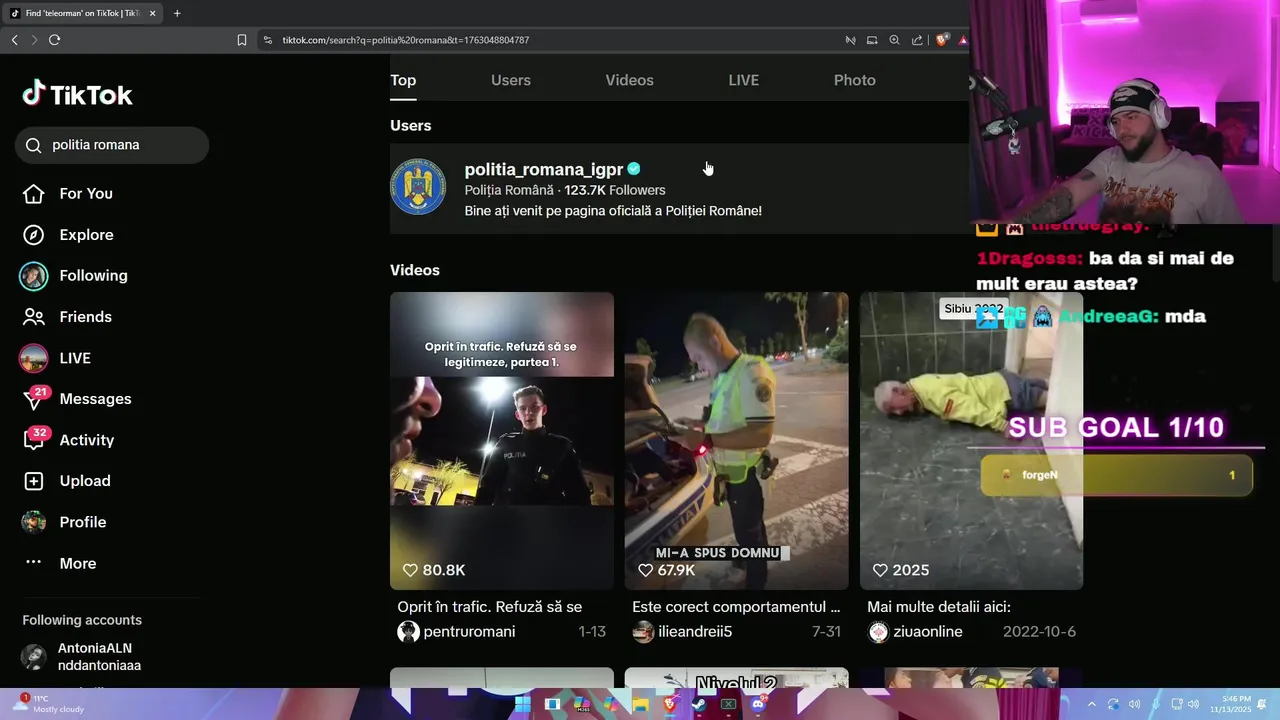Click the For You label
1280x720 pixels.
pyautogui.click(x=86, y=194)
